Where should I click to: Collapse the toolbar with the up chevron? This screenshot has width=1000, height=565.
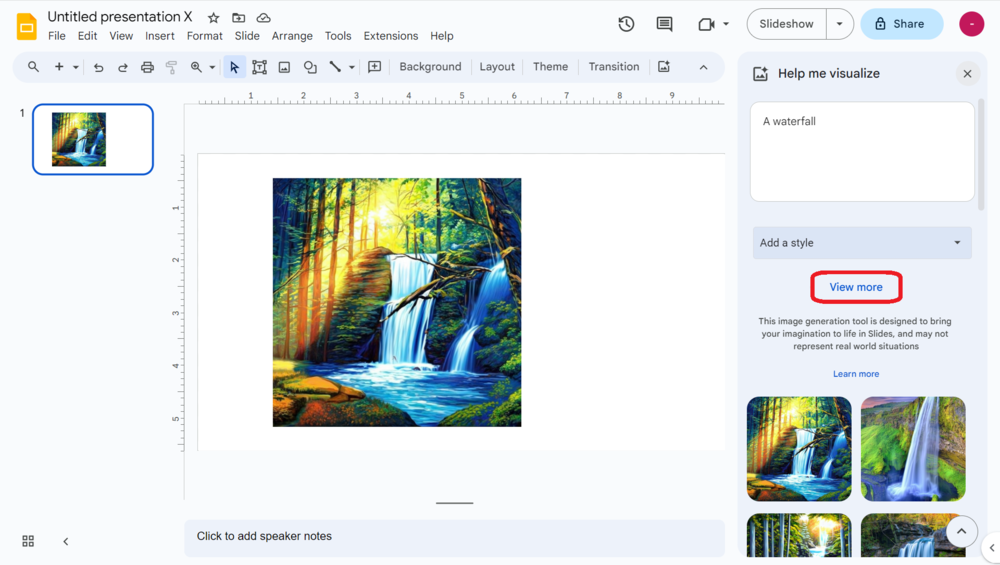pyautogui.click(x=703, y=67)
